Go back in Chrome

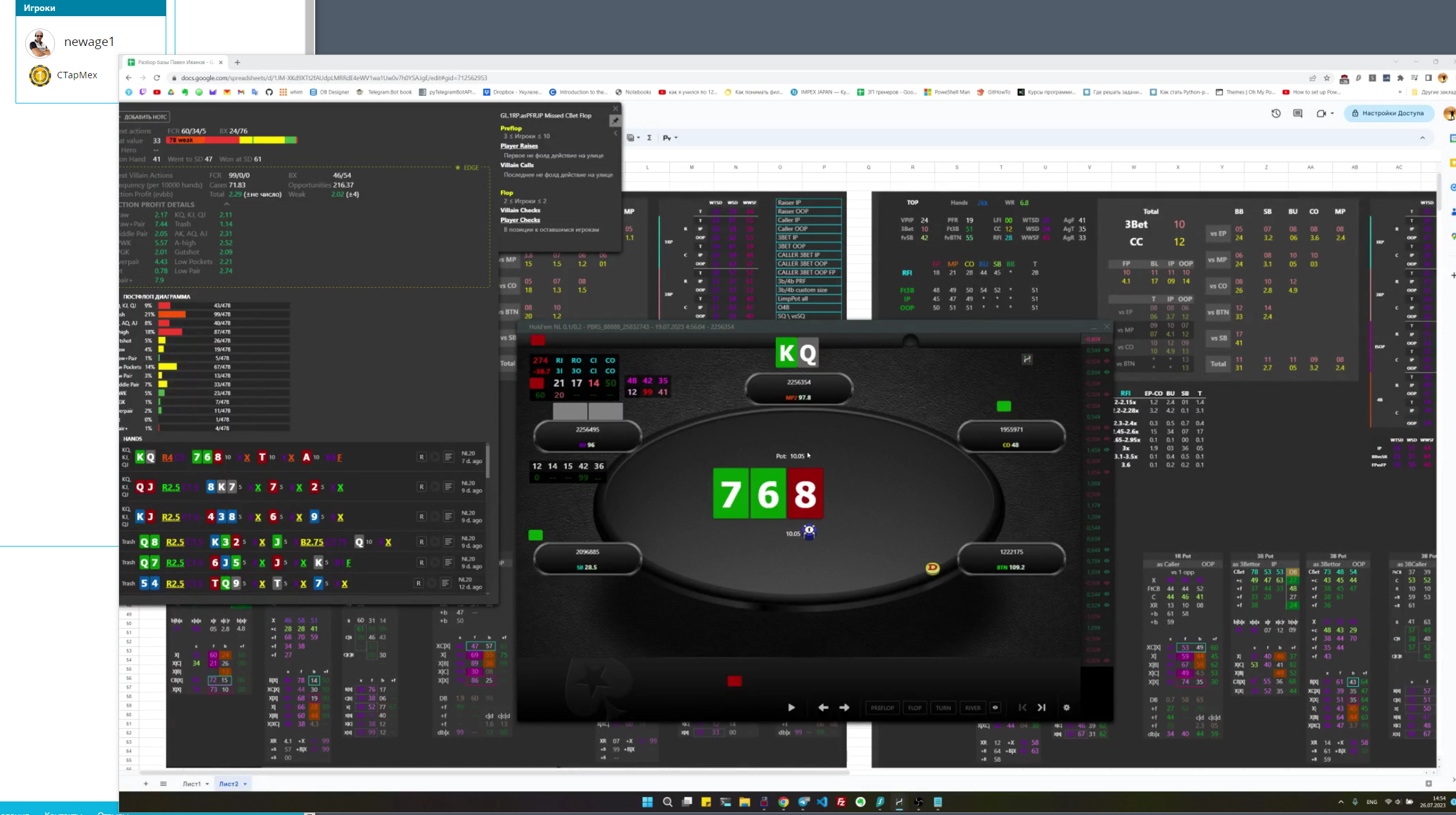(129, 78)
